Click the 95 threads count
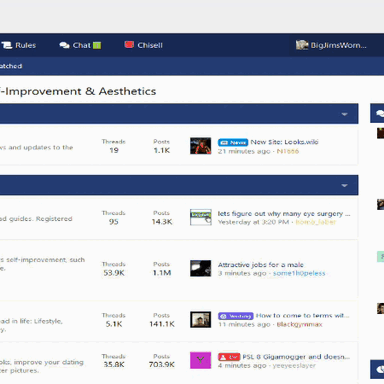The height and width of the screenshot is (384, 384). (114, 222)
